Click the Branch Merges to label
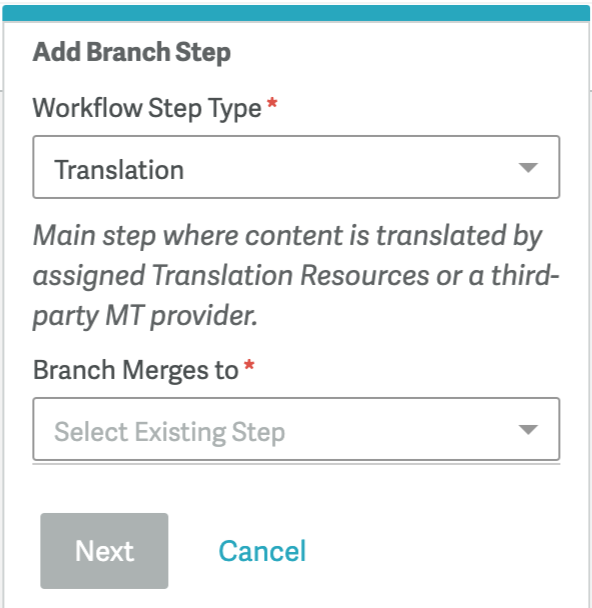 (136, 370)
